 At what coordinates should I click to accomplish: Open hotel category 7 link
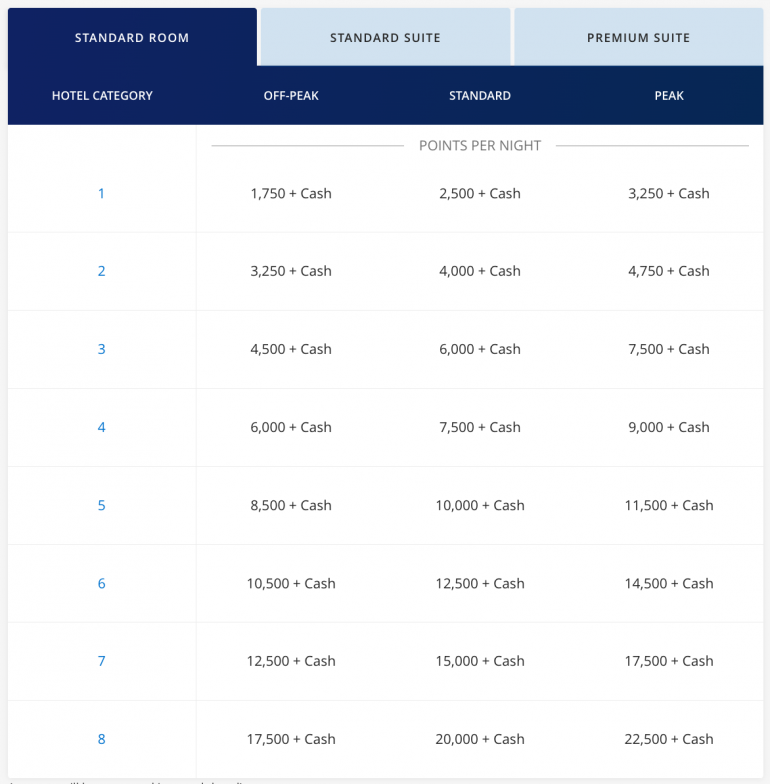[101, 661]
